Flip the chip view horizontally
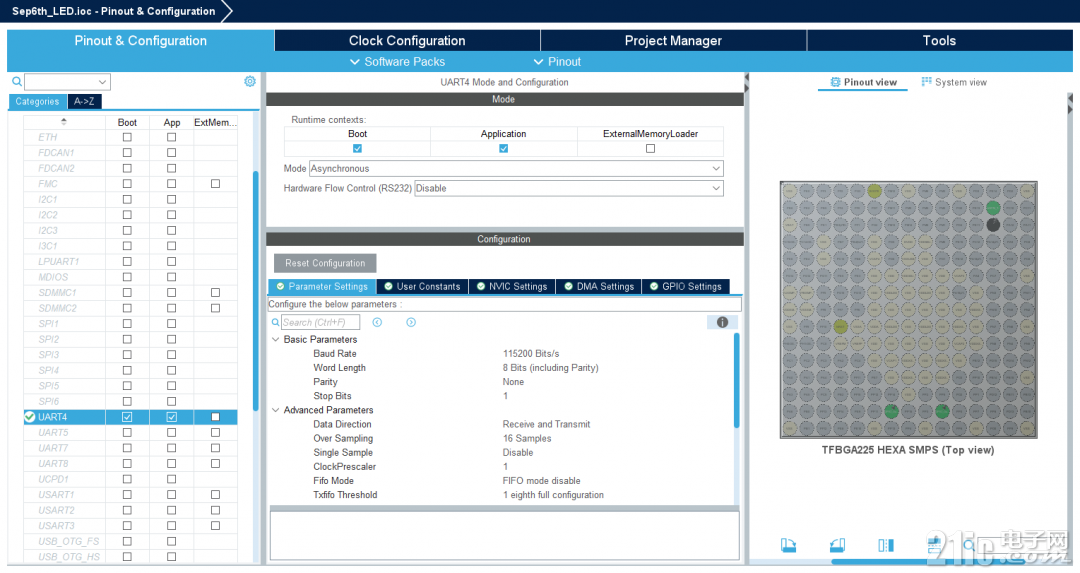The width and height of the screenshot is (1080, 573). tap(886, 546)
